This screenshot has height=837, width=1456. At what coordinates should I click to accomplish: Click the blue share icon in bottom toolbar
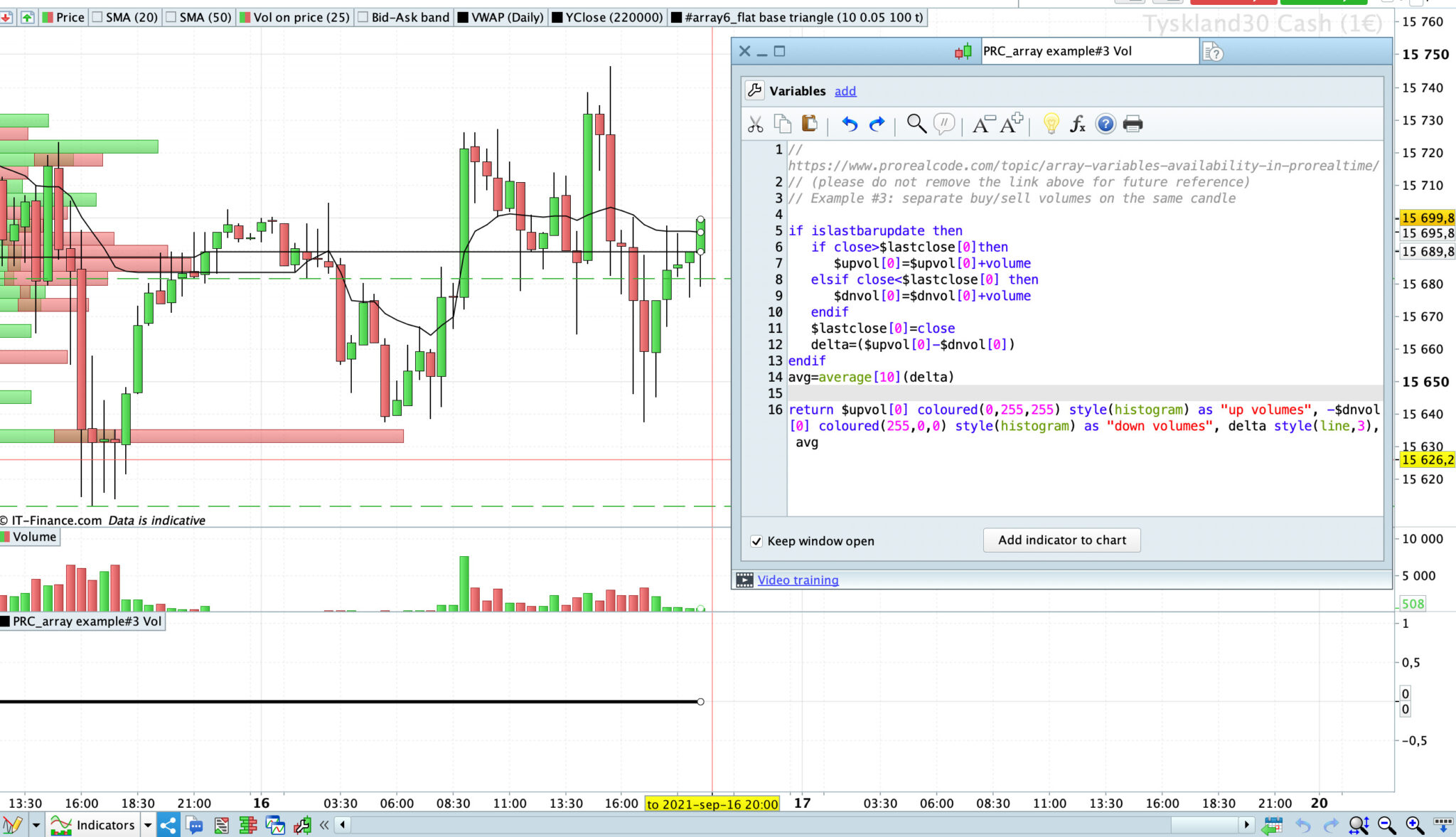(x=168, y=825)
